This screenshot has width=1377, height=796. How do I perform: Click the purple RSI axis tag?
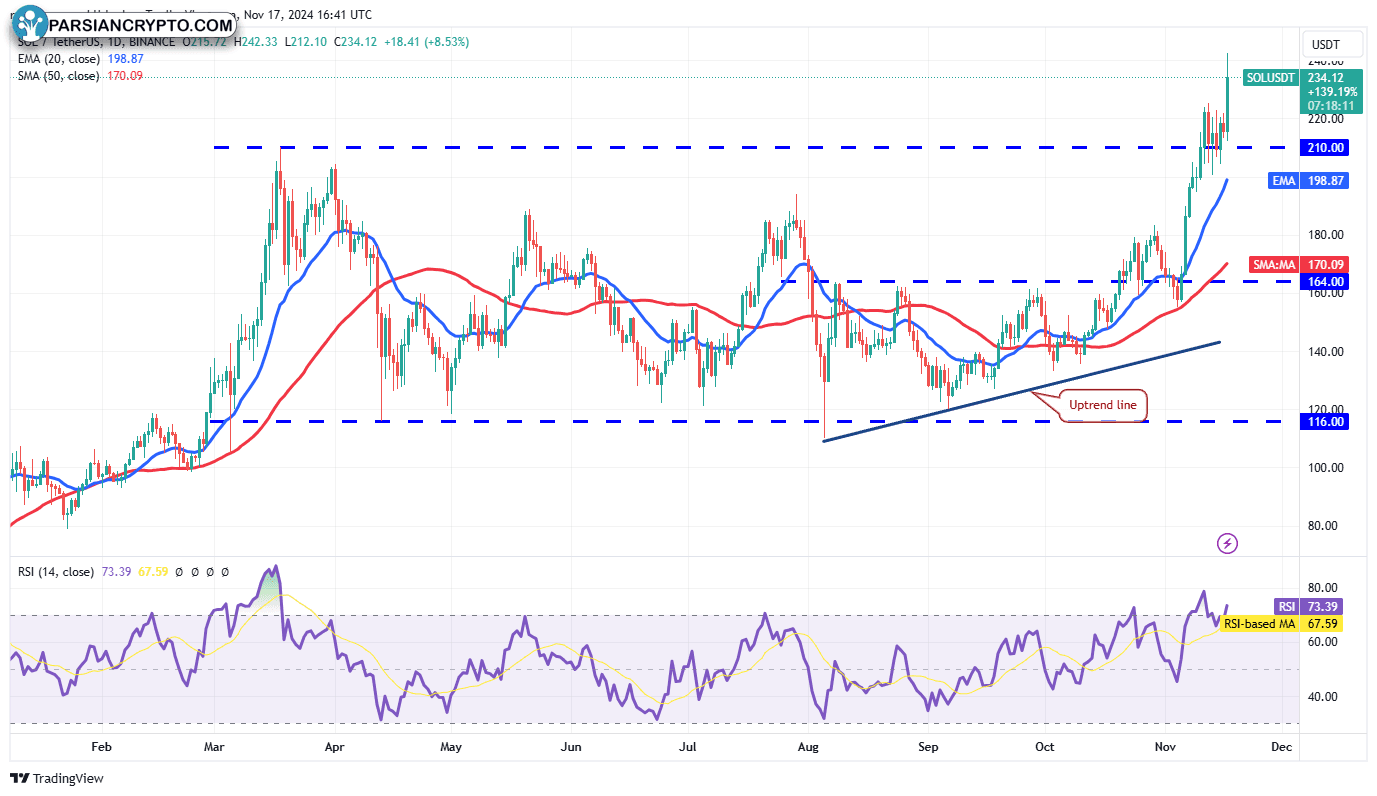(1287, 607)
